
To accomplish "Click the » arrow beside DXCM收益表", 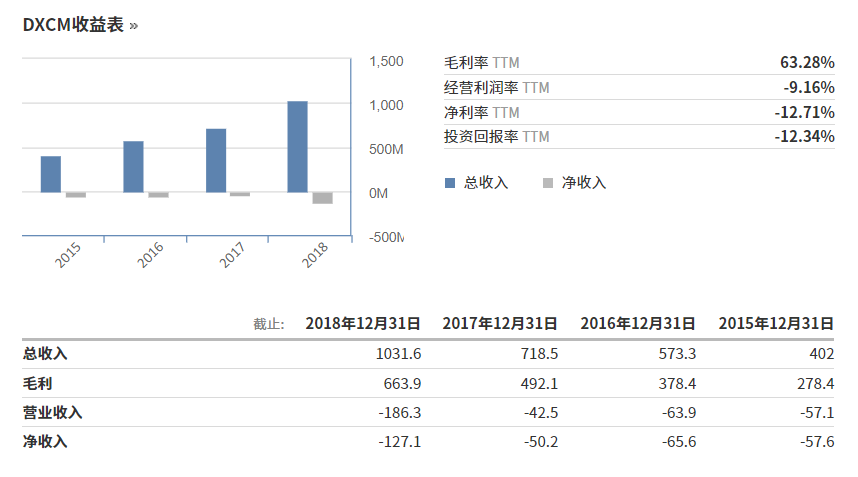I will pyautogui.click(x=134, y=26).
